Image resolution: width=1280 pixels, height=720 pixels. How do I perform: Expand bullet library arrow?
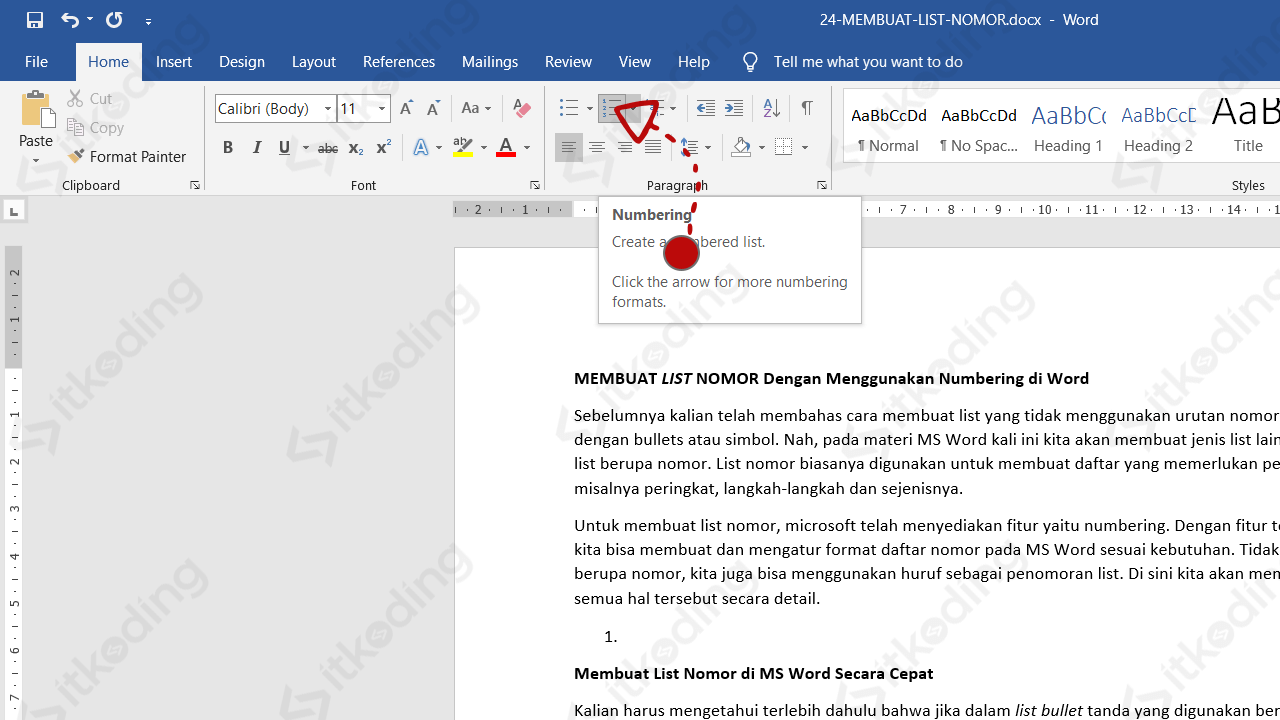[x=590, y=108]
